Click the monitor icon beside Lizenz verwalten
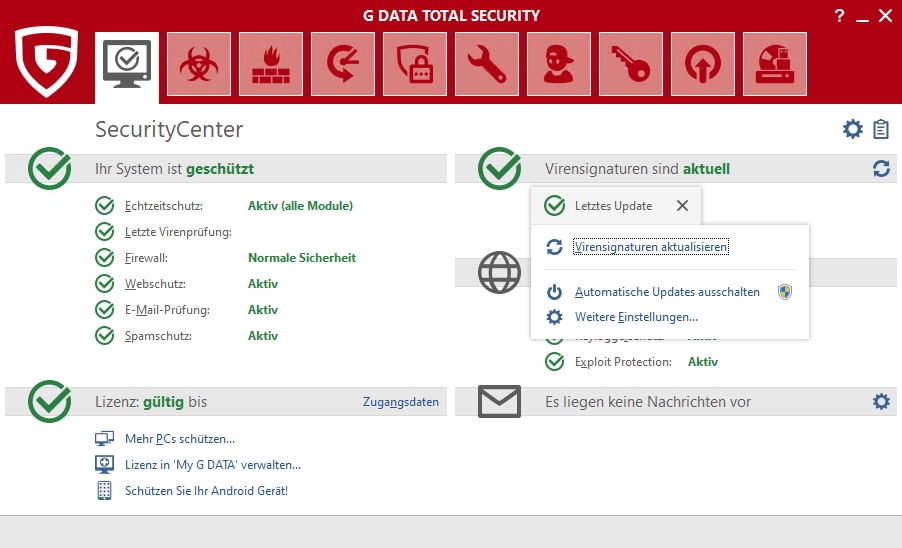 click(104, 465)
